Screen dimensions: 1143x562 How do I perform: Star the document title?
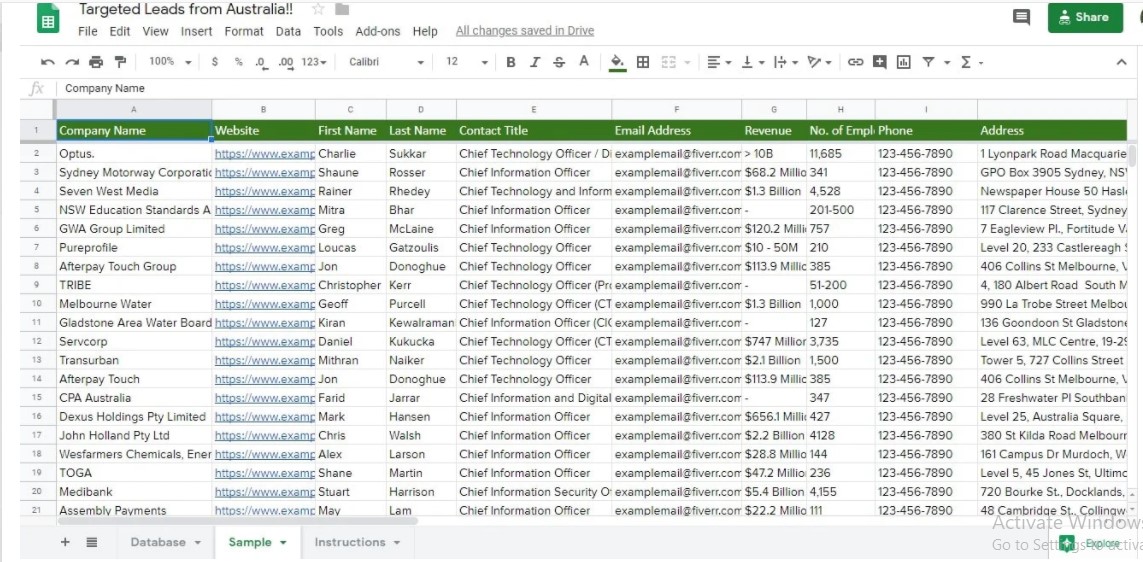coord(318,9)
